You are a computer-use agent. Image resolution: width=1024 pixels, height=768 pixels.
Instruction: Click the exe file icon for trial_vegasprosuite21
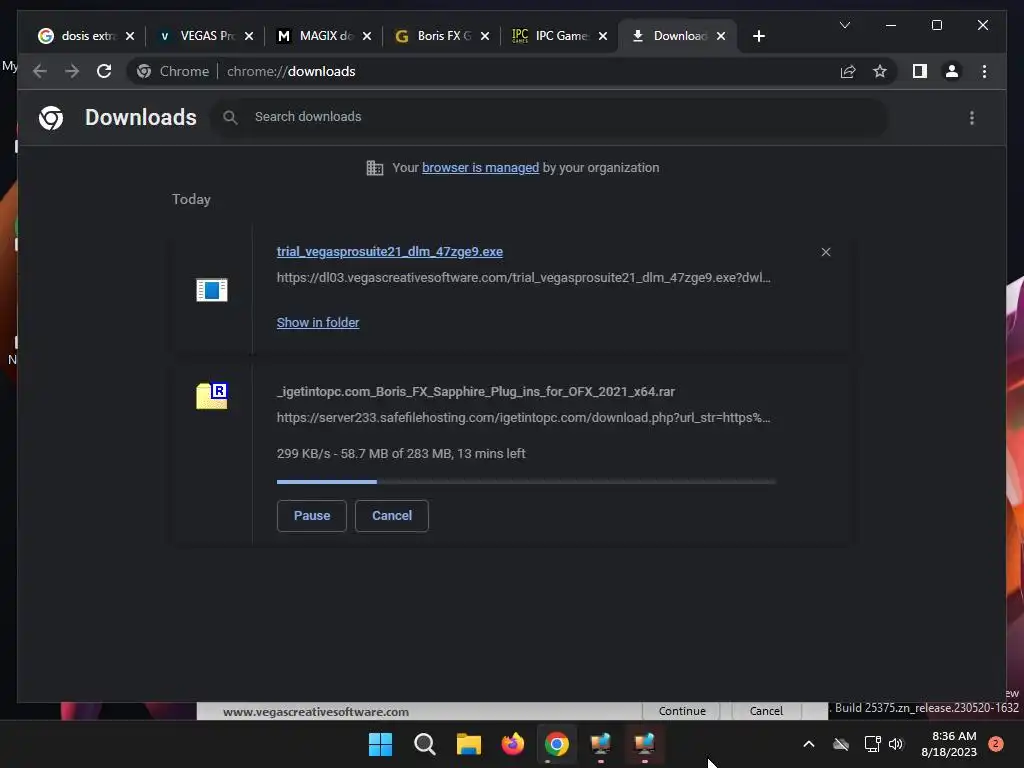[212, 290]
